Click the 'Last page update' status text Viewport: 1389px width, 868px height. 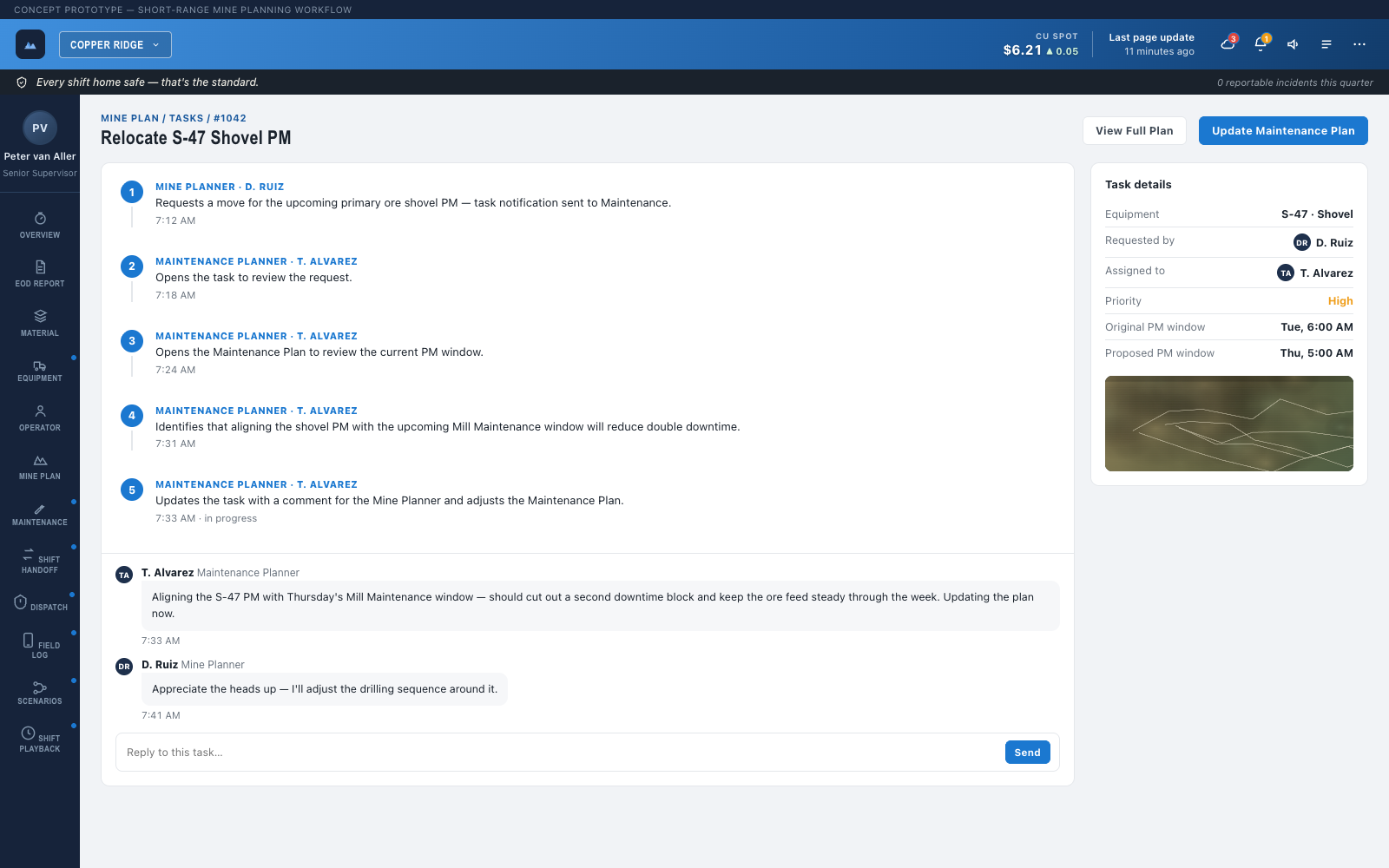point(1151,37)
